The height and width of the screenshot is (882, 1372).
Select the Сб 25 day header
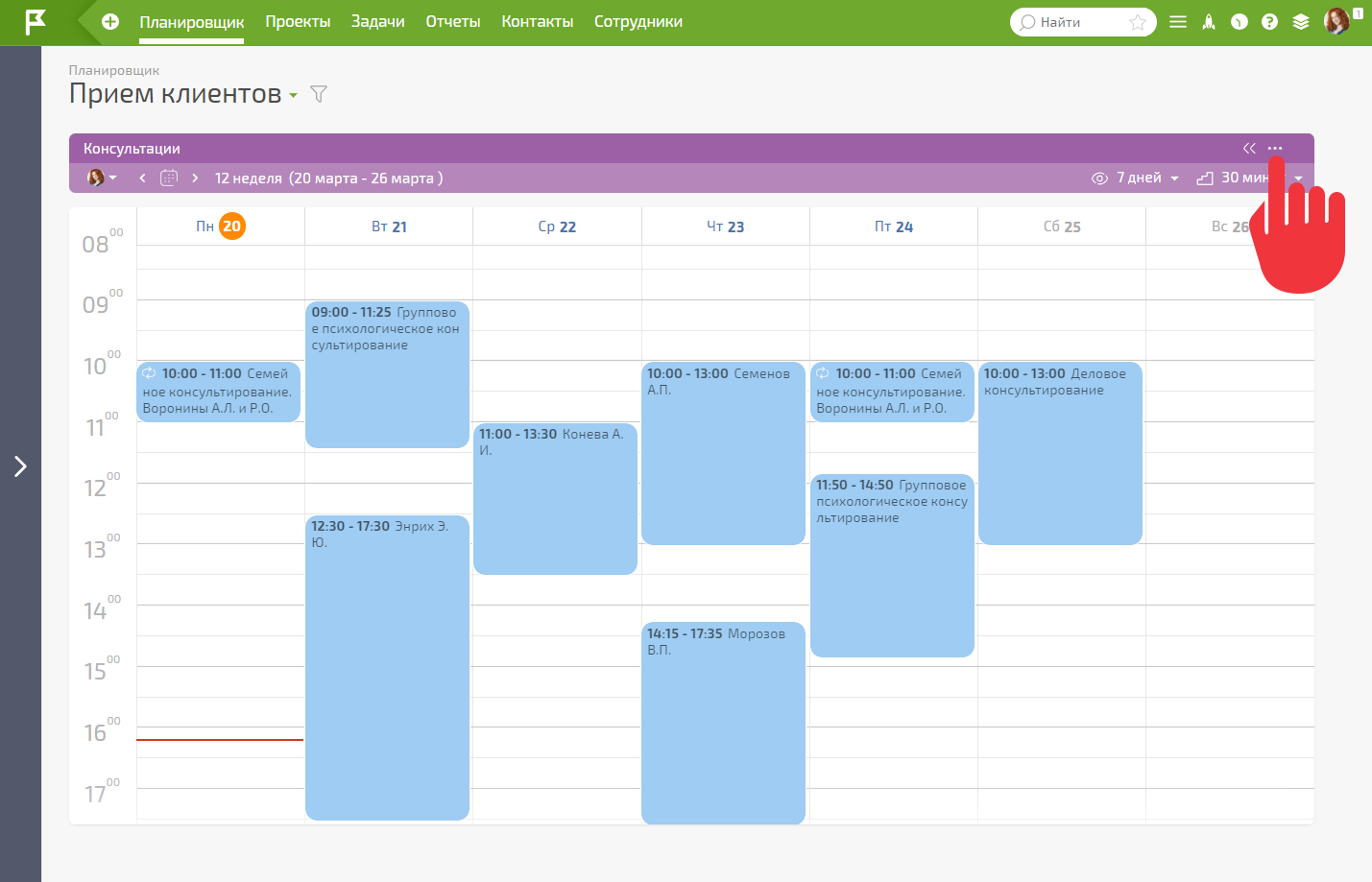click(1062, 226)
